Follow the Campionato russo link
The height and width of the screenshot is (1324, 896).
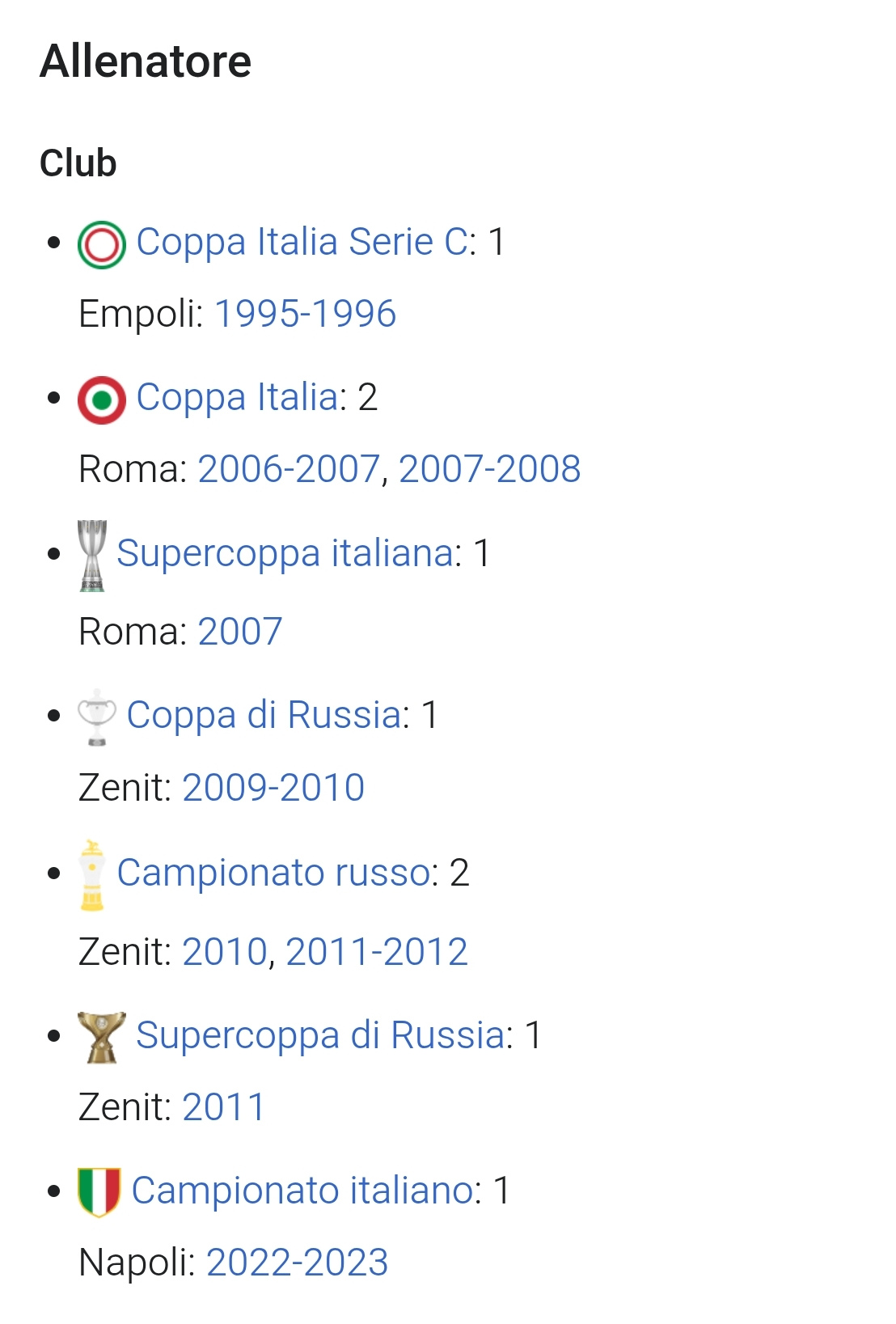[273, 873]
